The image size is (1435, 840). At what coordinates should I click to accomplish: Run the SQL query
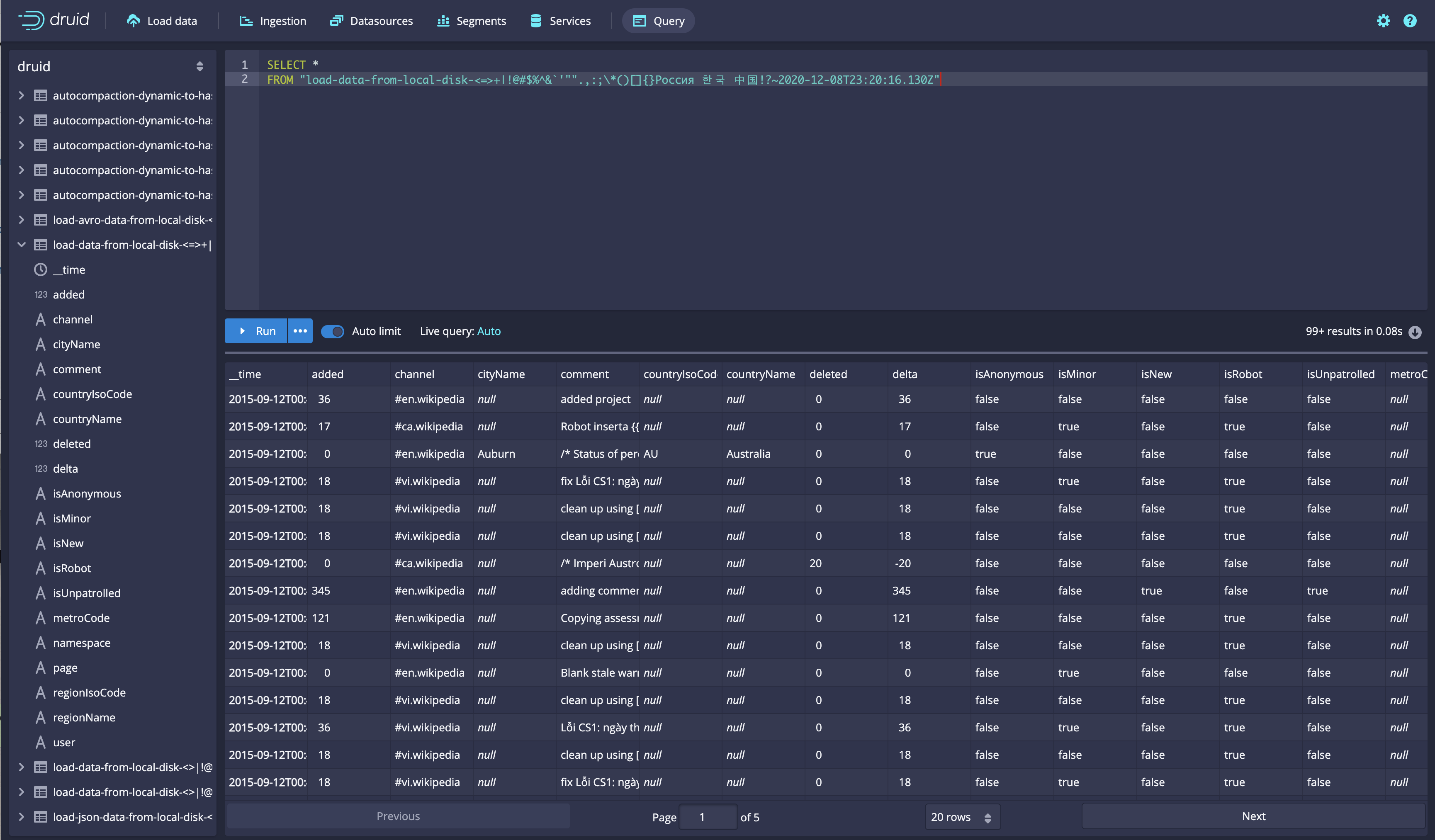(x=256, y=331)
